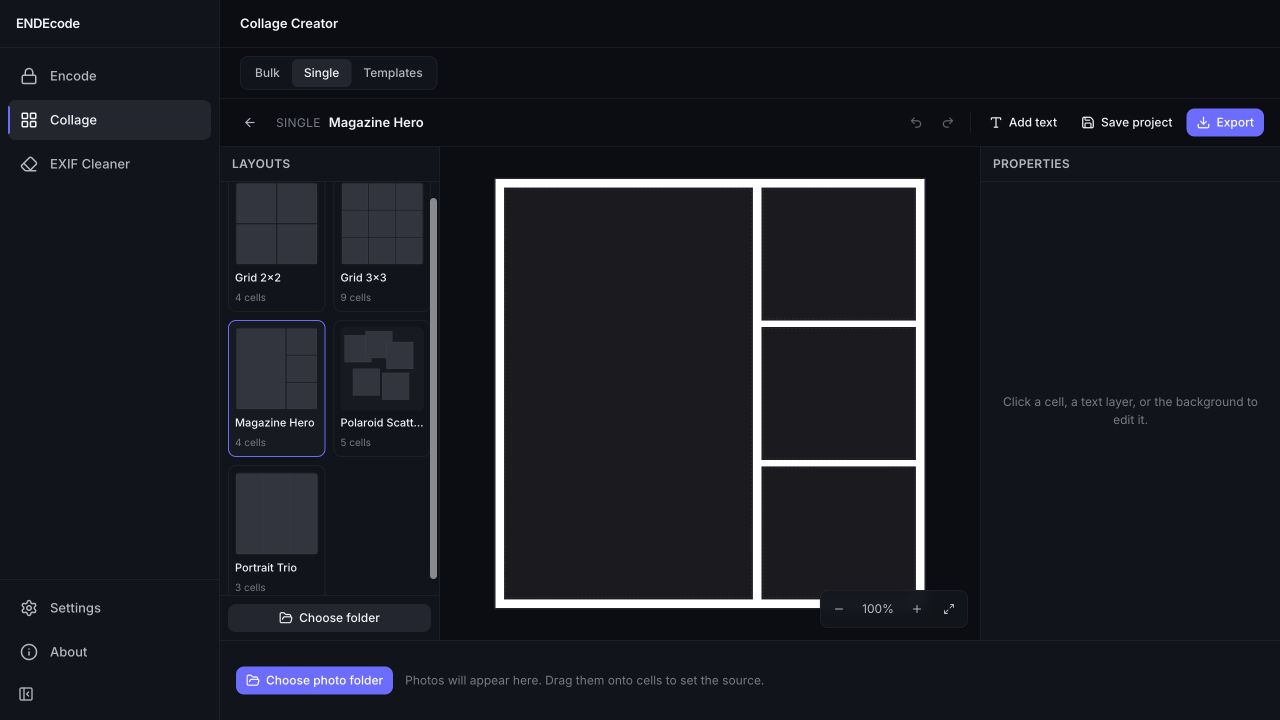The width and height of the screenshot is (1280, 720).
Task: Click the 100% zoom level readout
Action: [878, 609]
